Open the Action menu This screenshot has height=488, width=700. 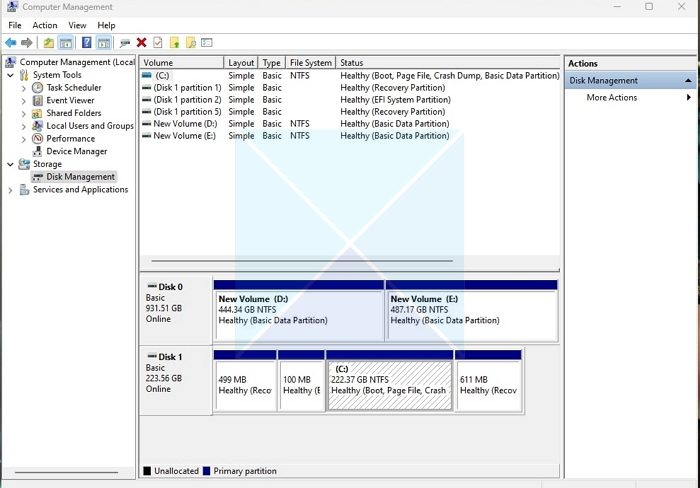point(45,25)
